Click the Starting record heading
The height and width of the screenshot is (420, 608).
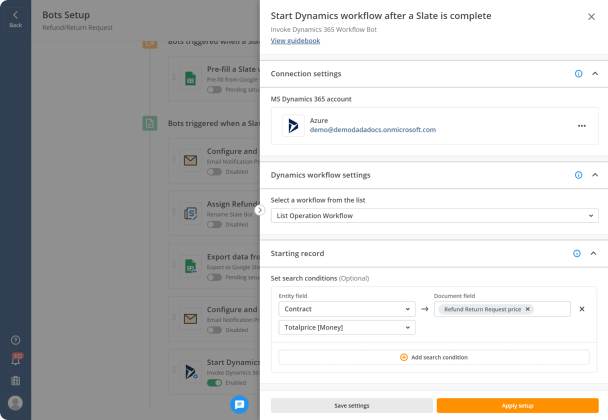pyautogui.click(x=297, y=254)
